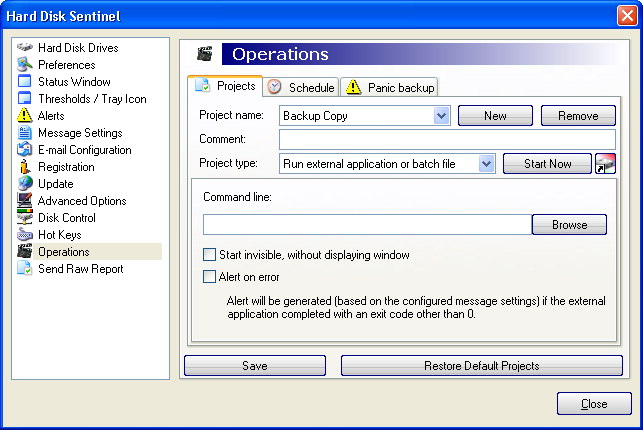Click the Command line input field
This screenshot has width=643, height=430.
[x=367, y=225]
